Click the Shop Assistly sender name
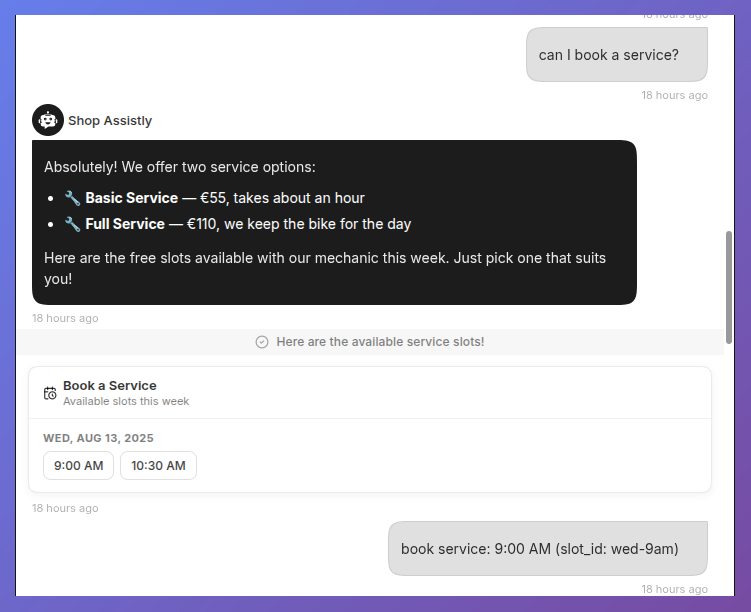751x612 pixels. 110,121
